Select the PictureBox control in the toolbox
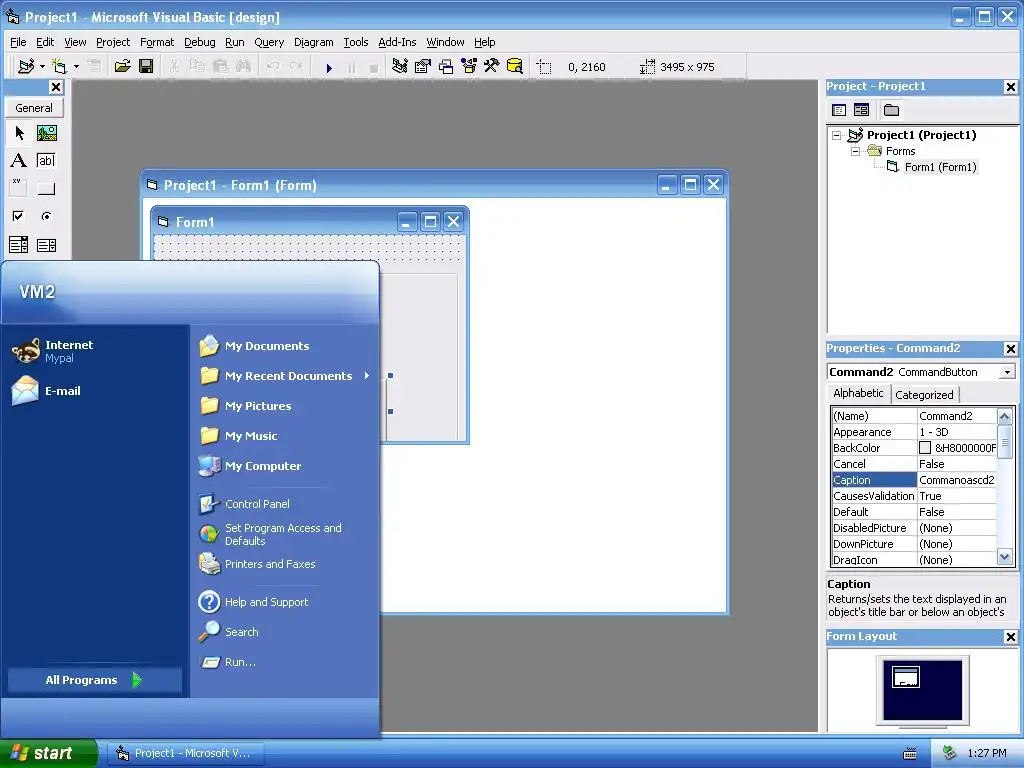This screenshot has width=1024, height=768. [46, 133]
